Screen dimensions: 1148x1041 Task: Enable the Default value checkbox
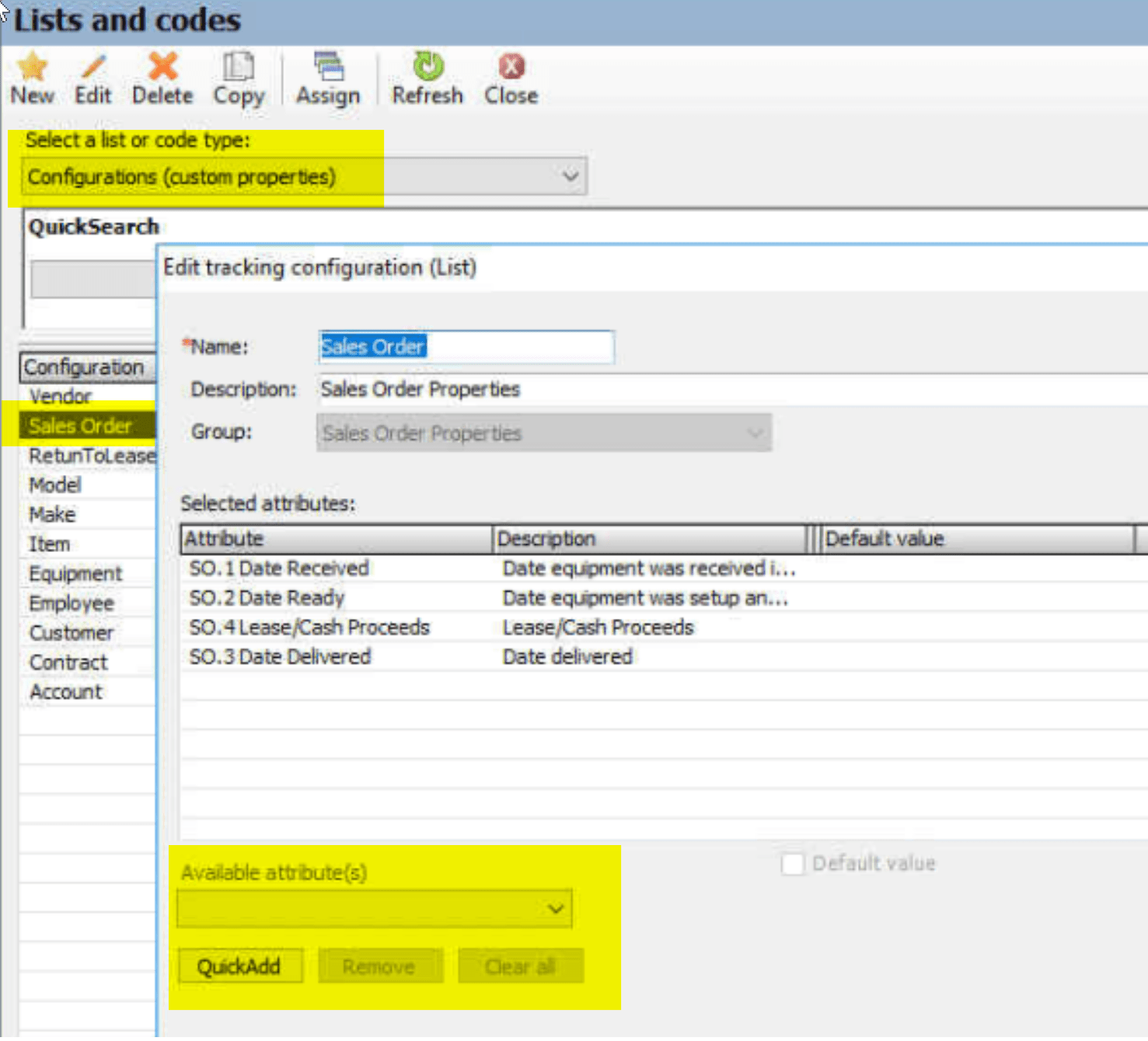[x=792, y=864]
